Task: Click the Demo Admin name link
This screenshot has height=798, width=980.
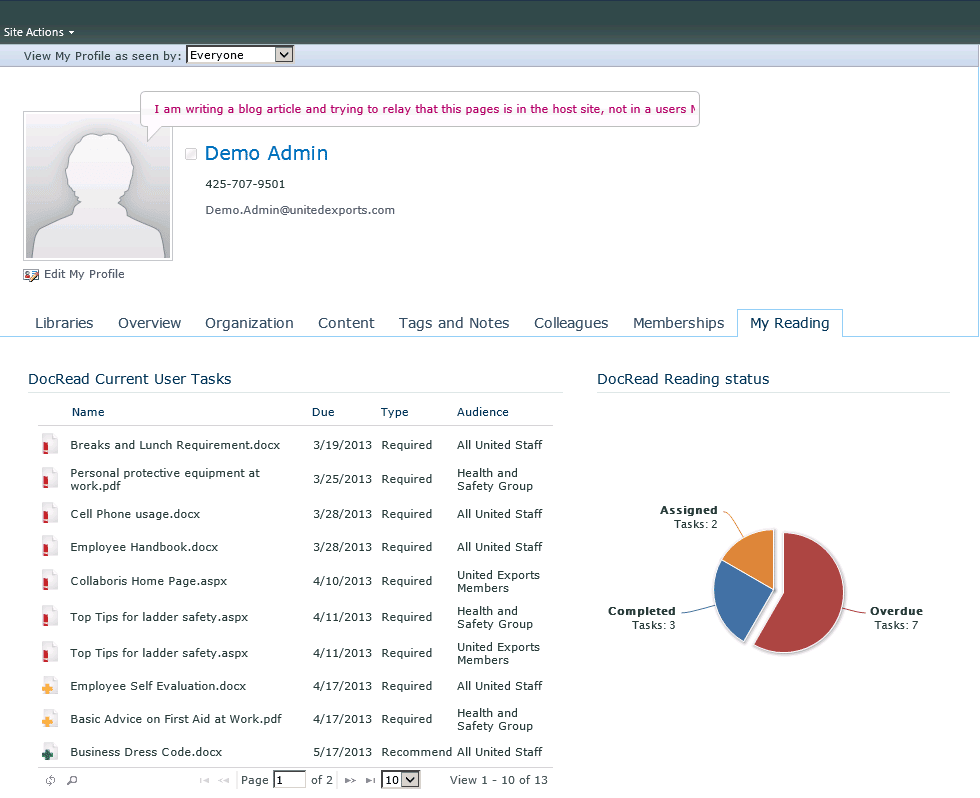Action: [266, 153]
